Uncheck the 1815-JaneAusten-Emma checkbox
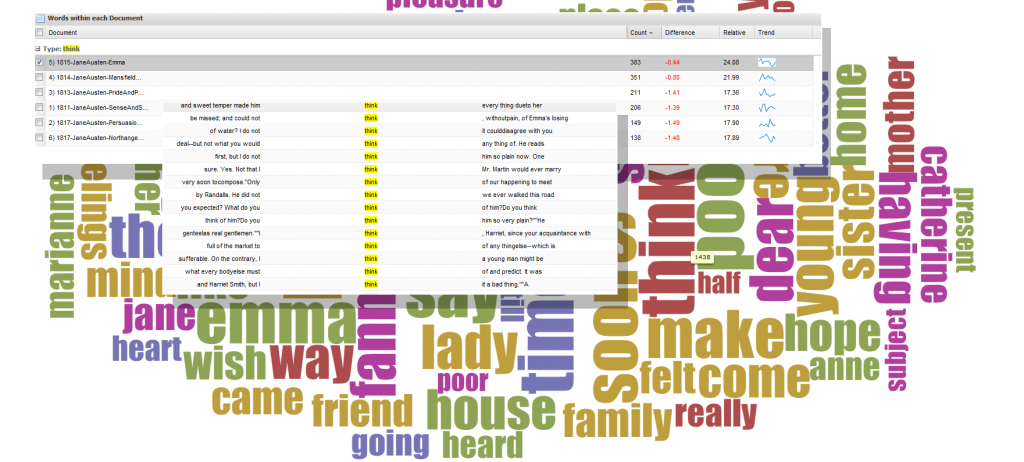This screenshot has height=462, width=1024. [39, 62]
